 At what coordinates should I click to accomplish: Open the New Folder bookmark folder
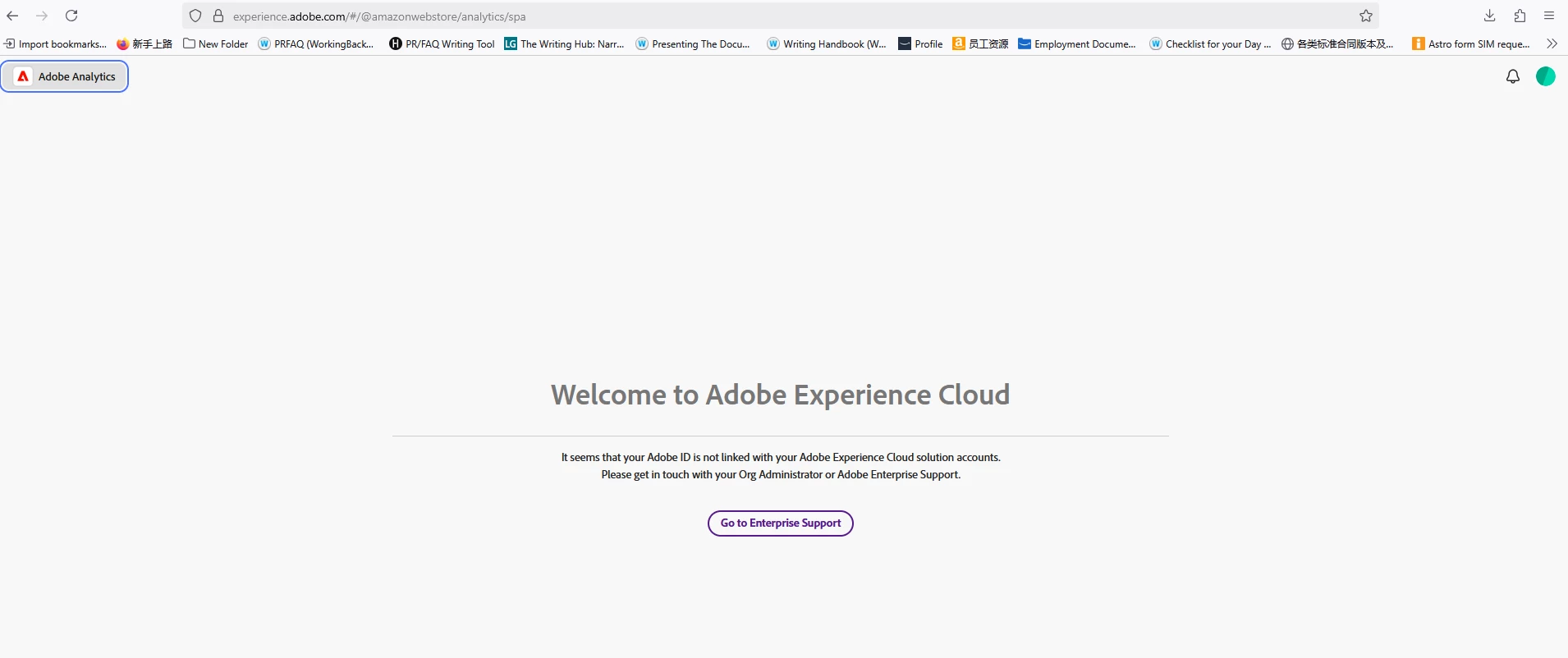216,44
